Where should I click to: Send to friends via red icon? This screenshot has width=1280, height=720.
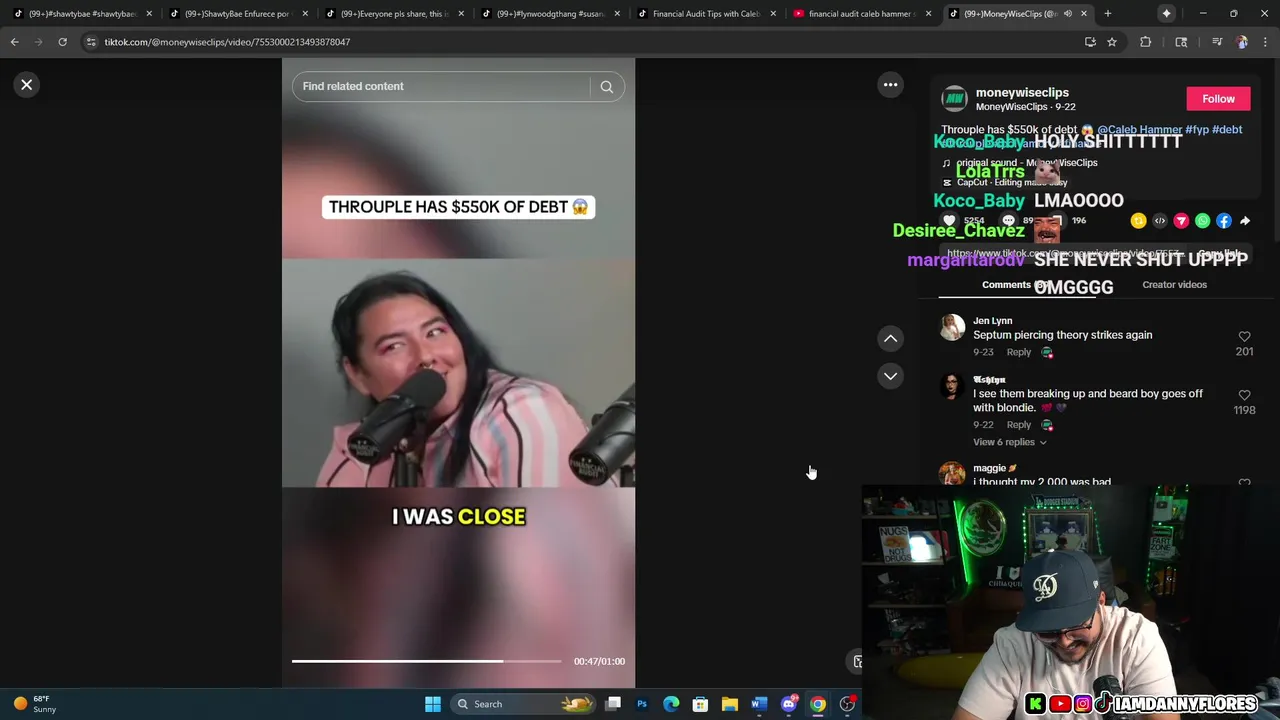pyautogui.click(x=1181, y=221)
